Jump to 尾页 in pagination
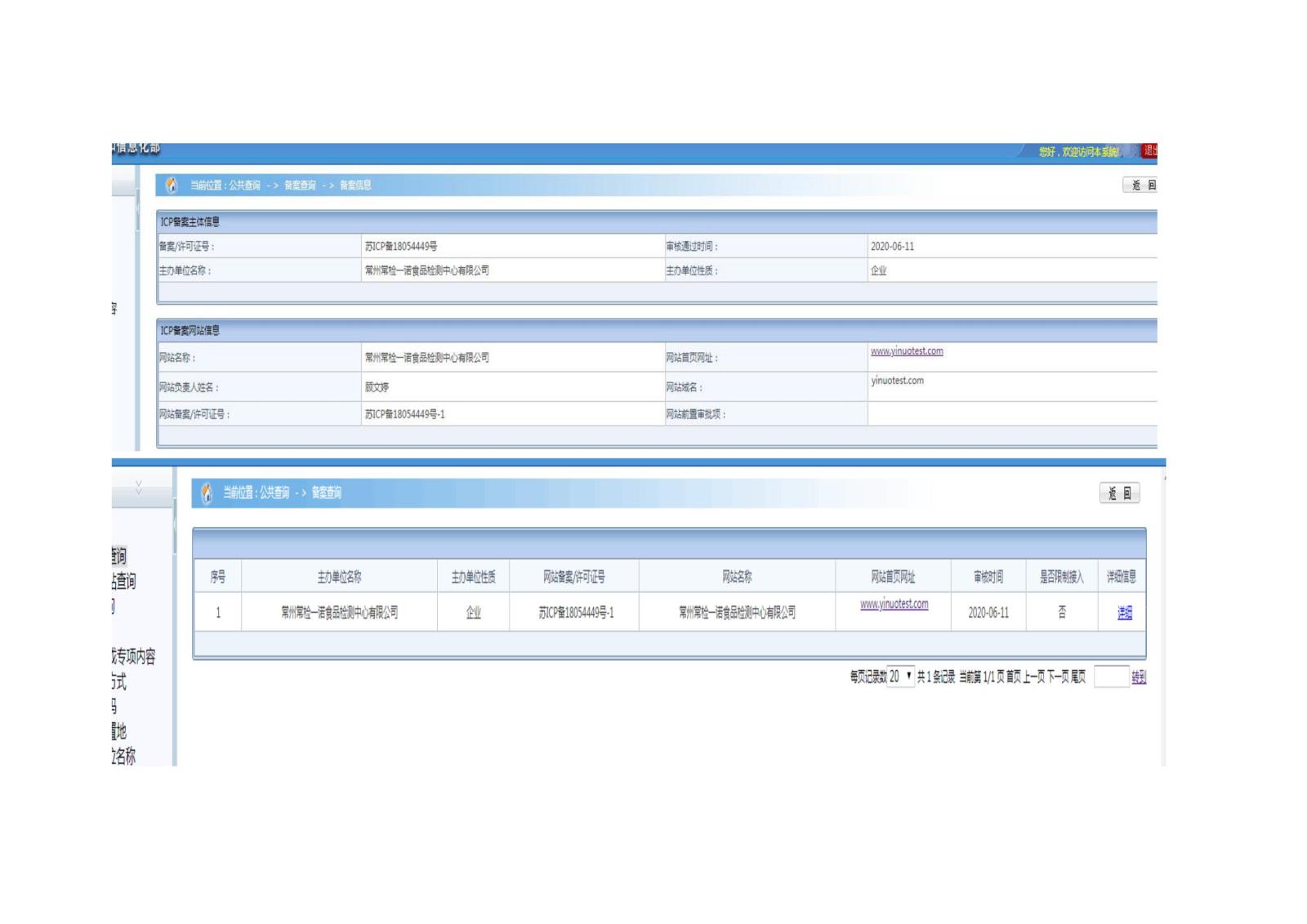Viewport: 1307px width, 924px height. [x=1078, y=676]
